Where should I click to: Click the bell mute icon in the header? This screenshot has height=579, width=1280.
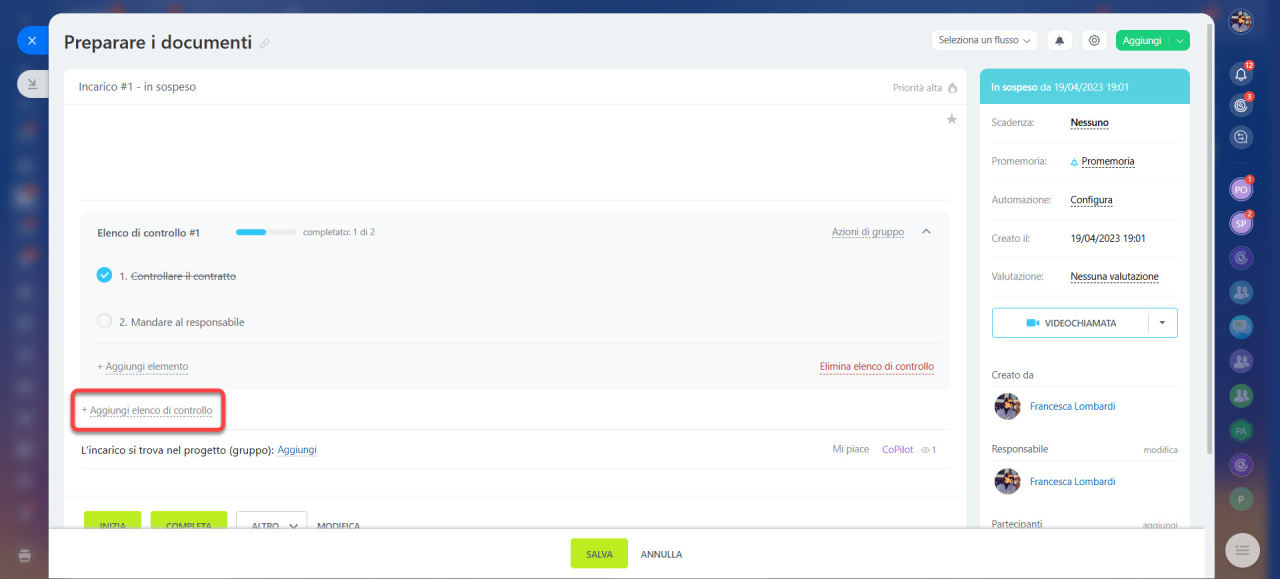[1060, 40]
